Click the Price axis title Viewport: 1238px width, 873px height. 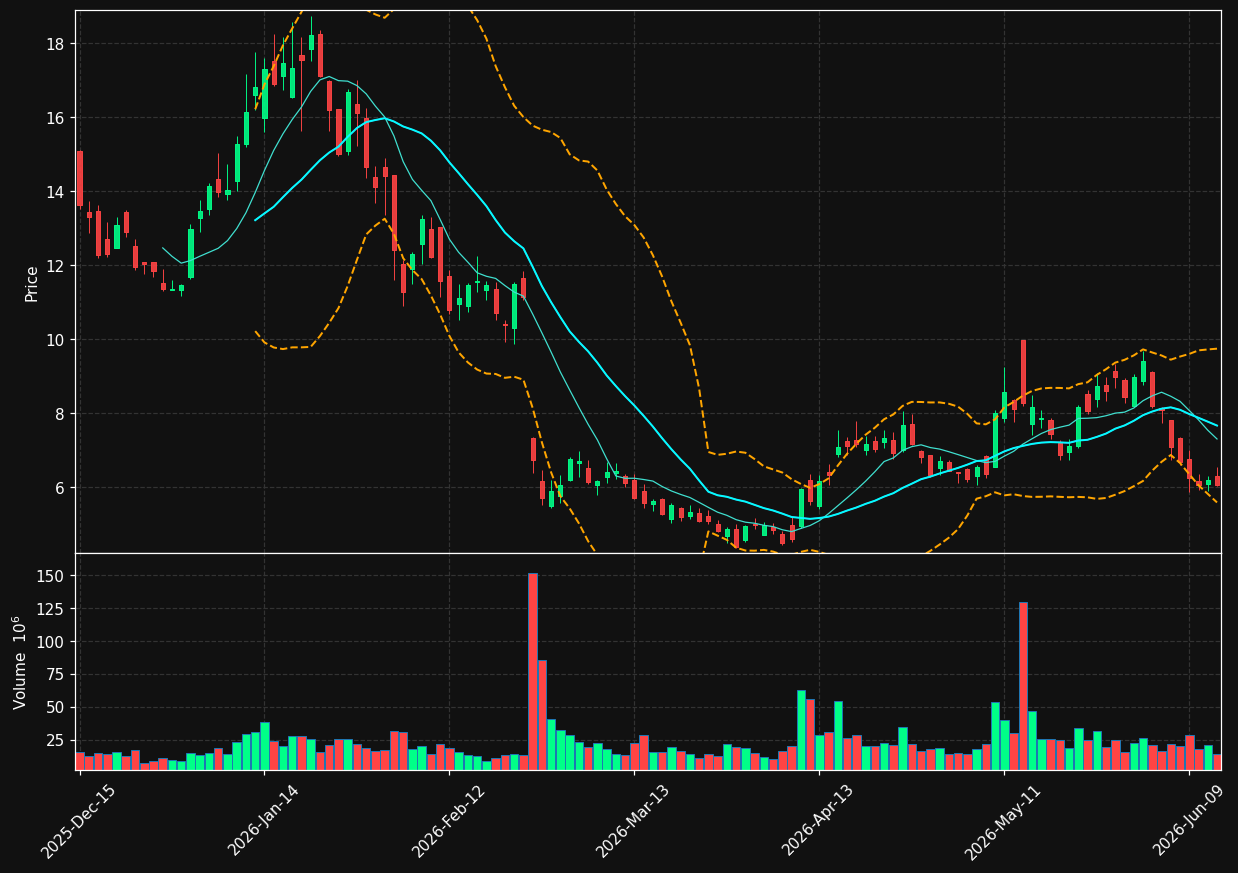pyautogui.click(x=32, y=283)
